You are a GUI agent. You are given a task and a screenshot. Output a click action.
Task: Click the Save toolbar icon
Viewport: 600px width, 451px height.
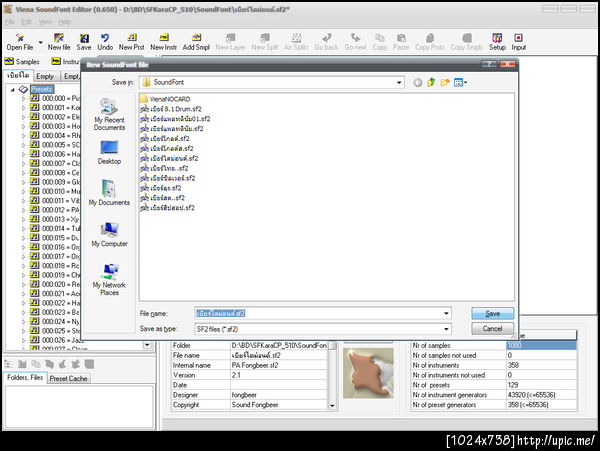point(84,42)
